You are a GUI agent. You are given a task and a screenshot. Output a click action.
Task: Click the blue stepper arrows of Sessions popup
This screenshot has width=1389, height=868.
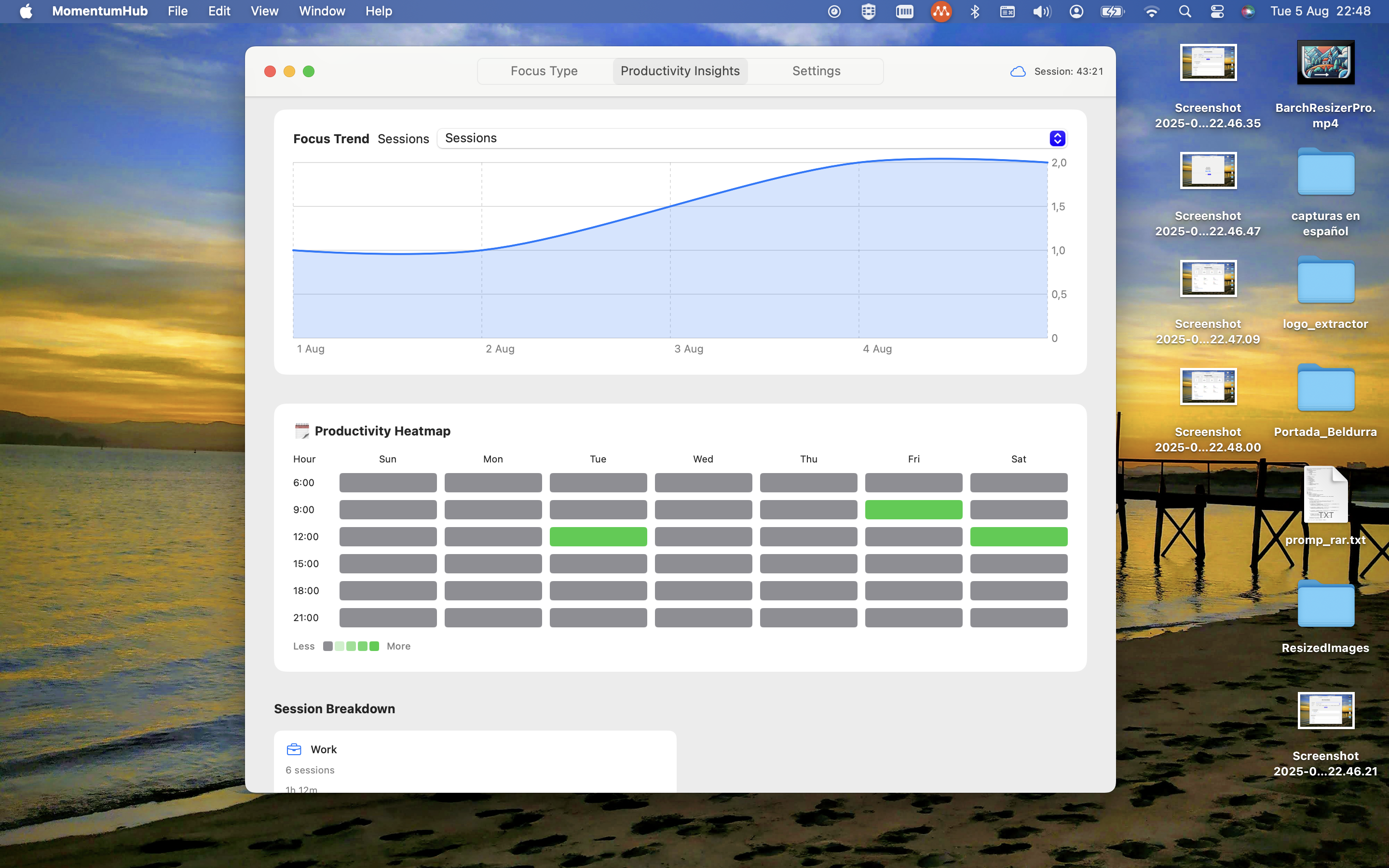click(1057, 138)
